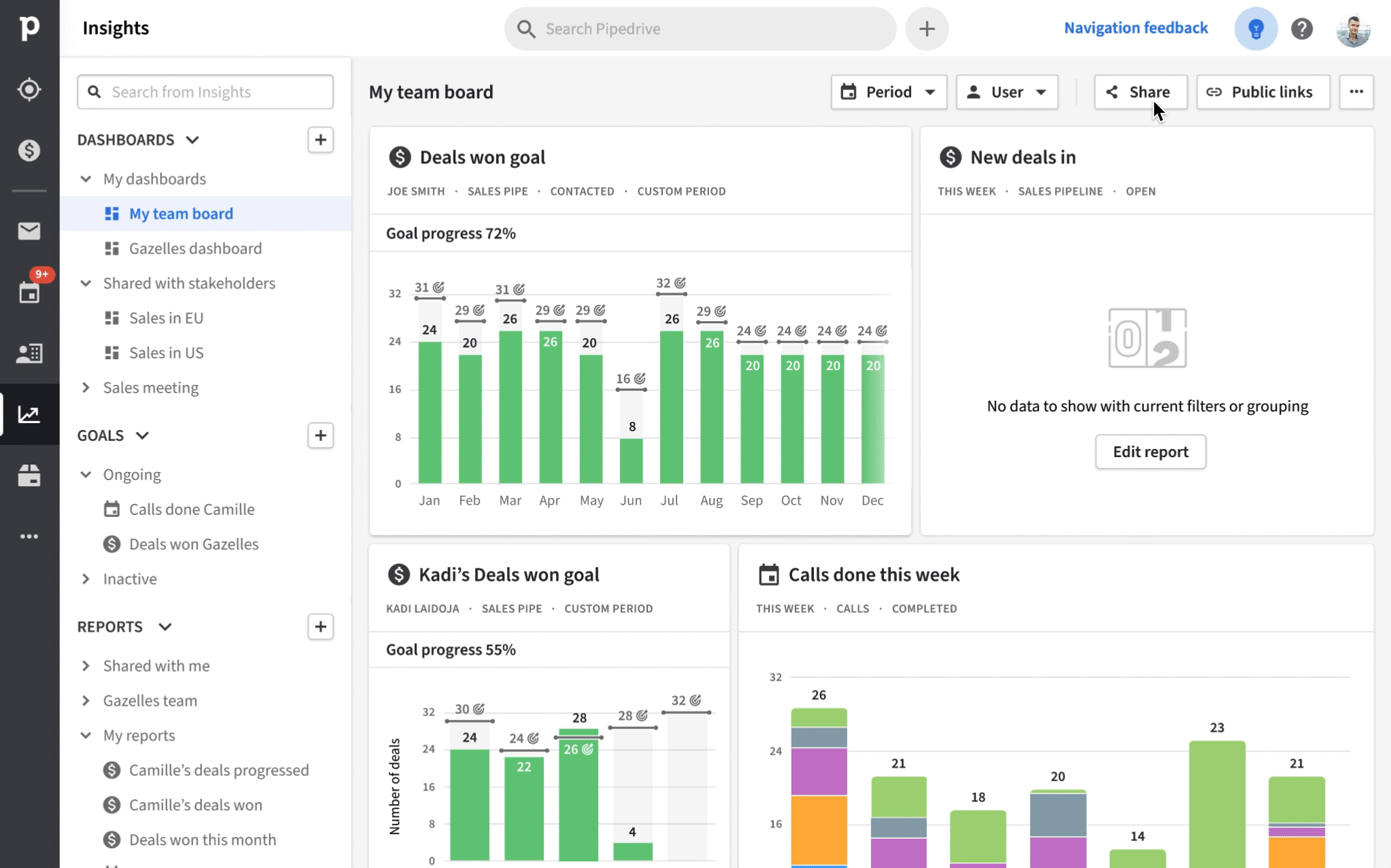The width and height of the screenshot is (1391, 868).
Task: Open the Leads target icon in sidebar
Action: tap(29, 89)
